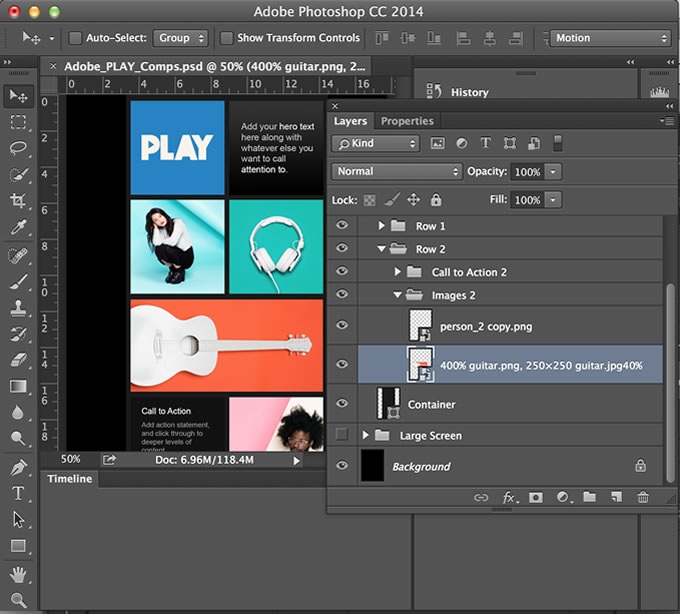Add a layer mask

pyautogui.click(x=536, y=497)
